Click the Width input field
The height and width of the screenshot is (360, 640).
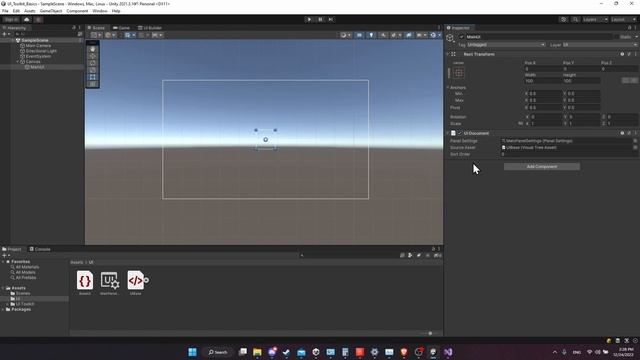pos(543,81)
